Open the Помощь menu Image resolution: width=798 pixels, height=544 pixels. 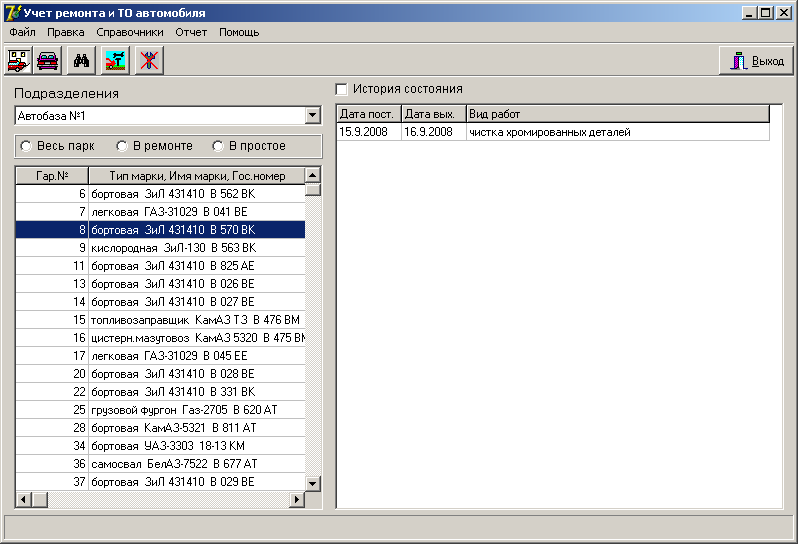click(239, 32)
